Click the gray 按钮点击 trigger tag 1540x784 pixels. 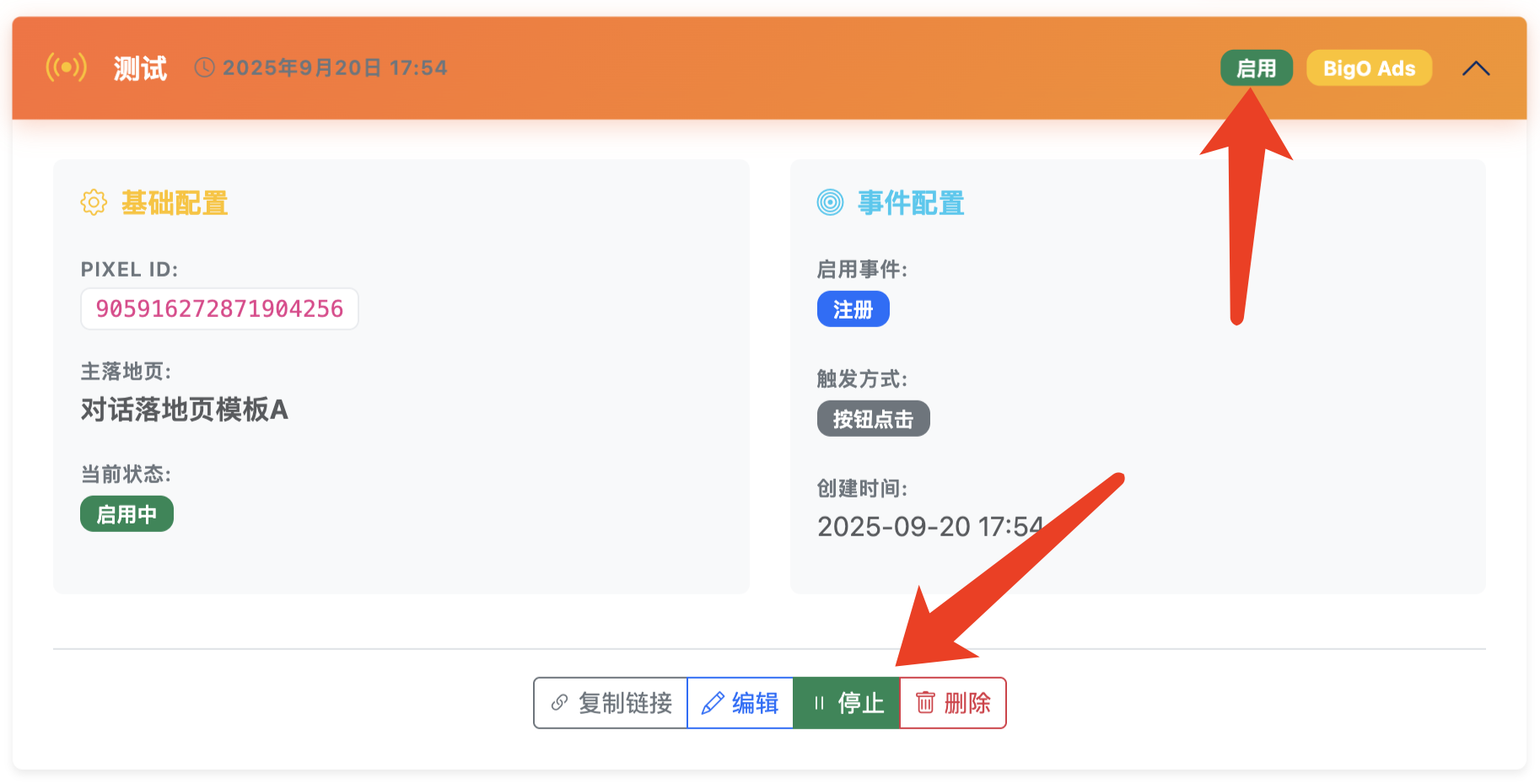tap(873, 419)
